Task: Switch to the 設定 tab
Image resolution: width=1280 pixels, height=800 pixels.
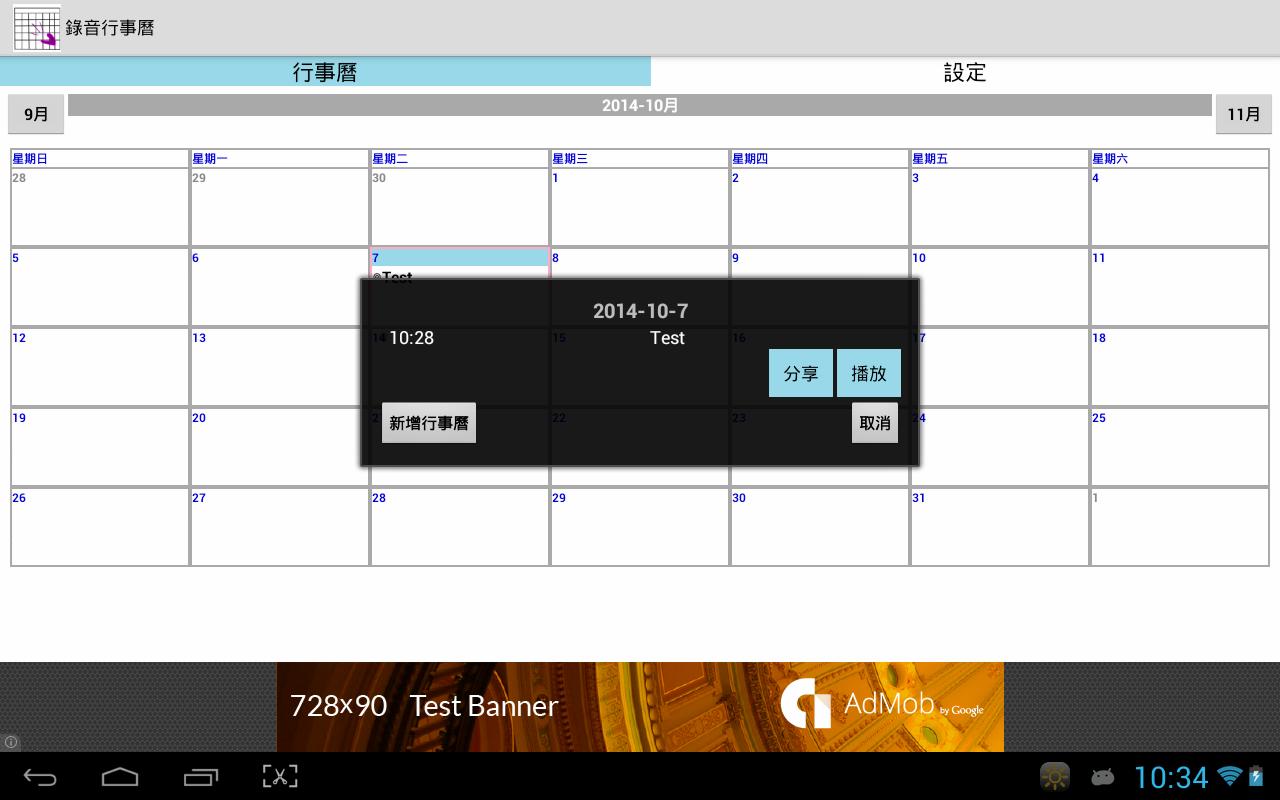Action: 964,72
